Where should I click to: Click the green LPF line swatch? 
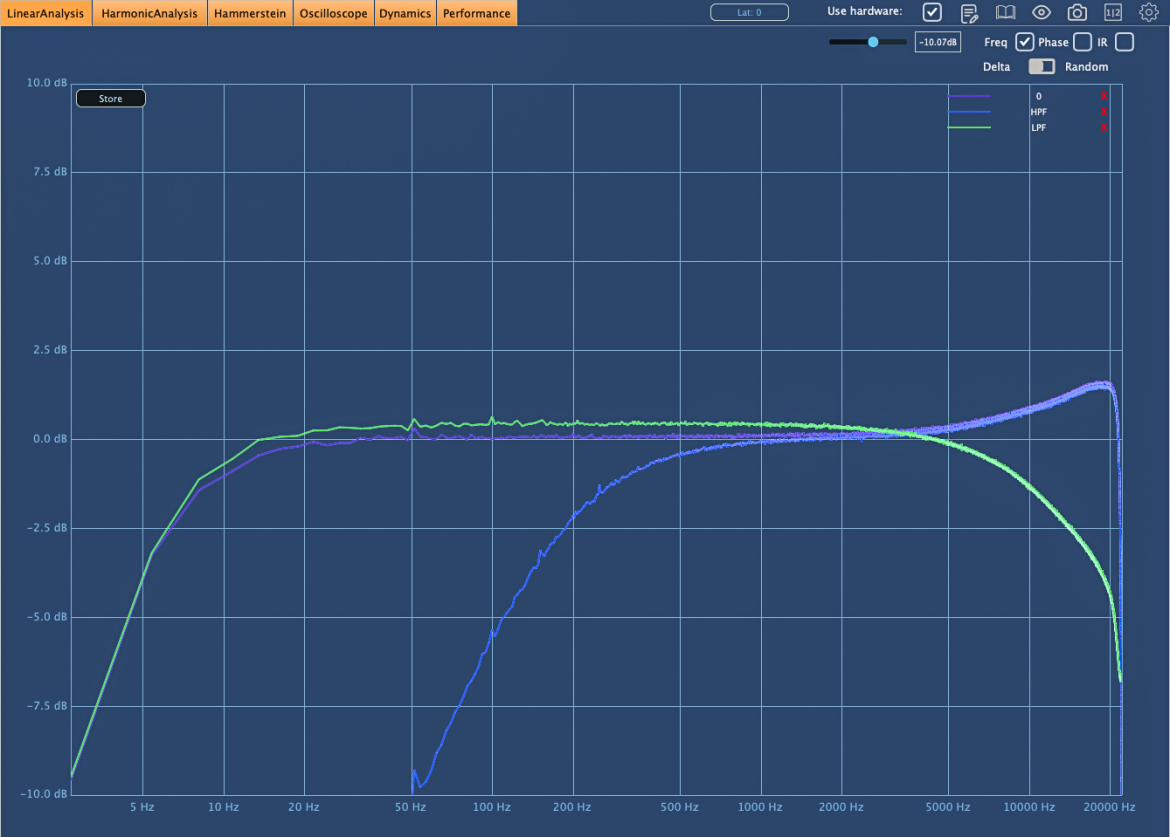point(969,128)
